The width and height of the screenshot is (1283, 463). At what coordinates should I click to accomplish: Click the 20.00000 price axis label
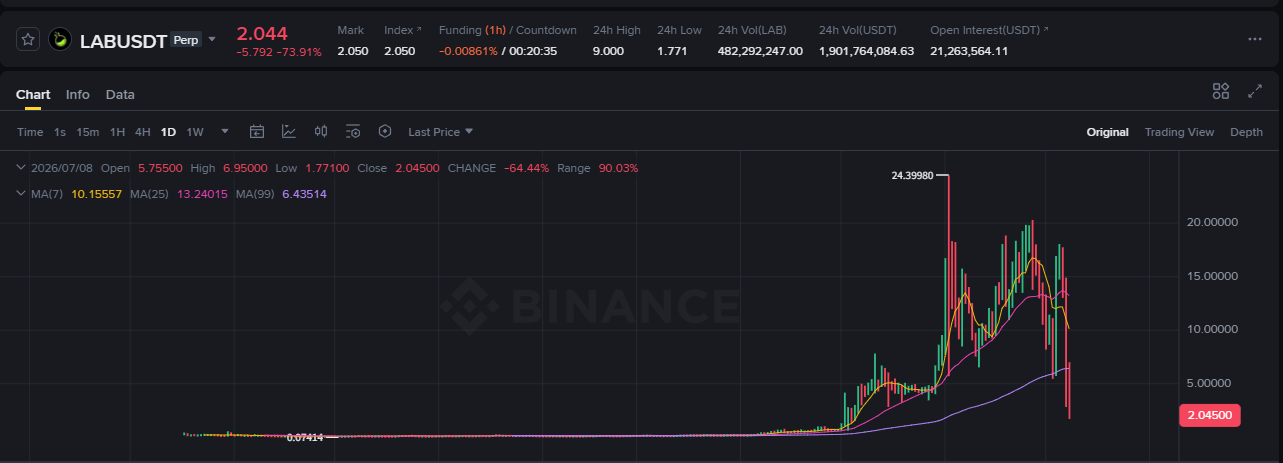pos(1213,222)
